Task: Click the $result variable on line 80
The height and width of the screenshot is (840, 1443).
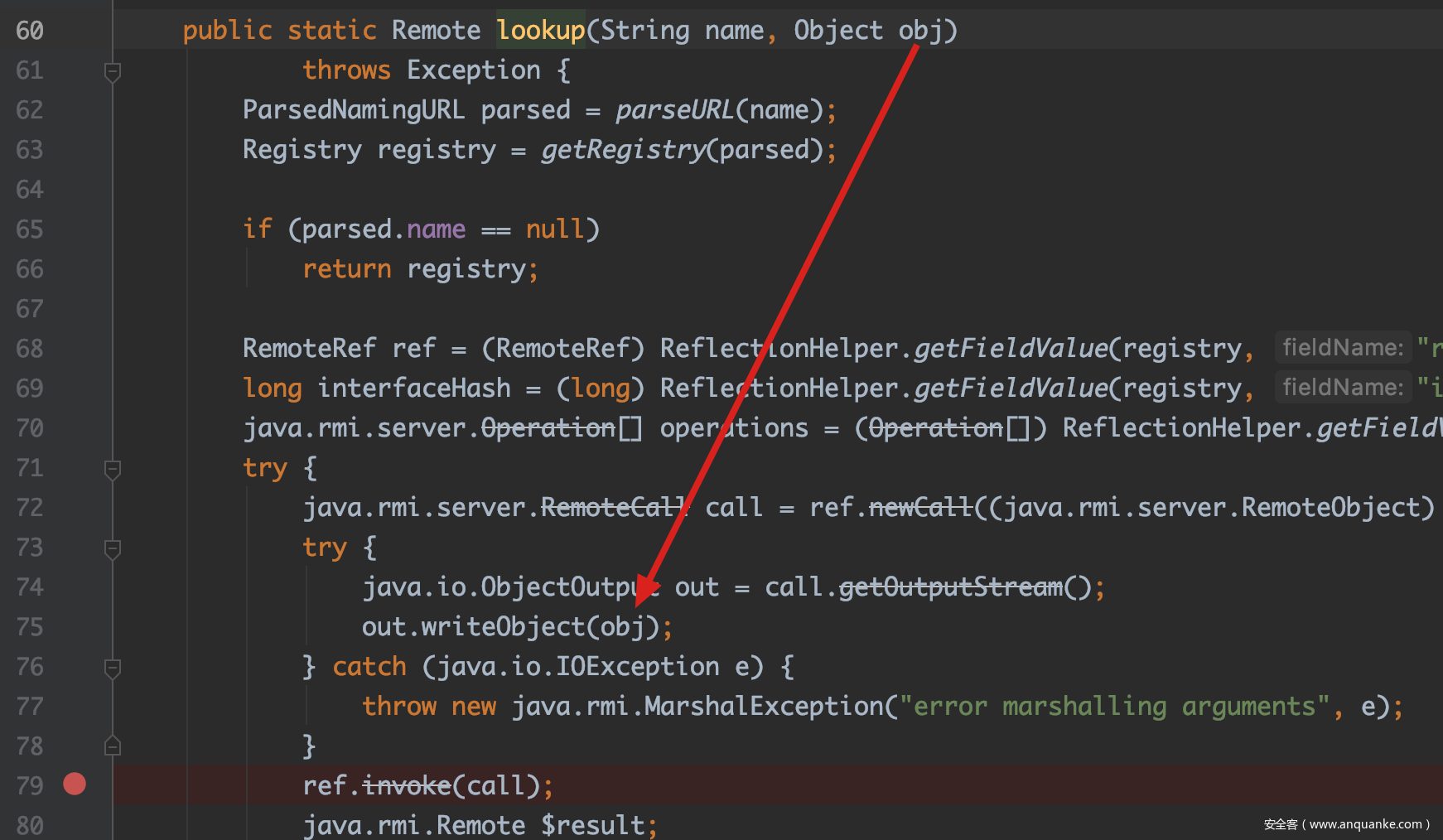Action: pyautogui.click(x=592, y=825)
